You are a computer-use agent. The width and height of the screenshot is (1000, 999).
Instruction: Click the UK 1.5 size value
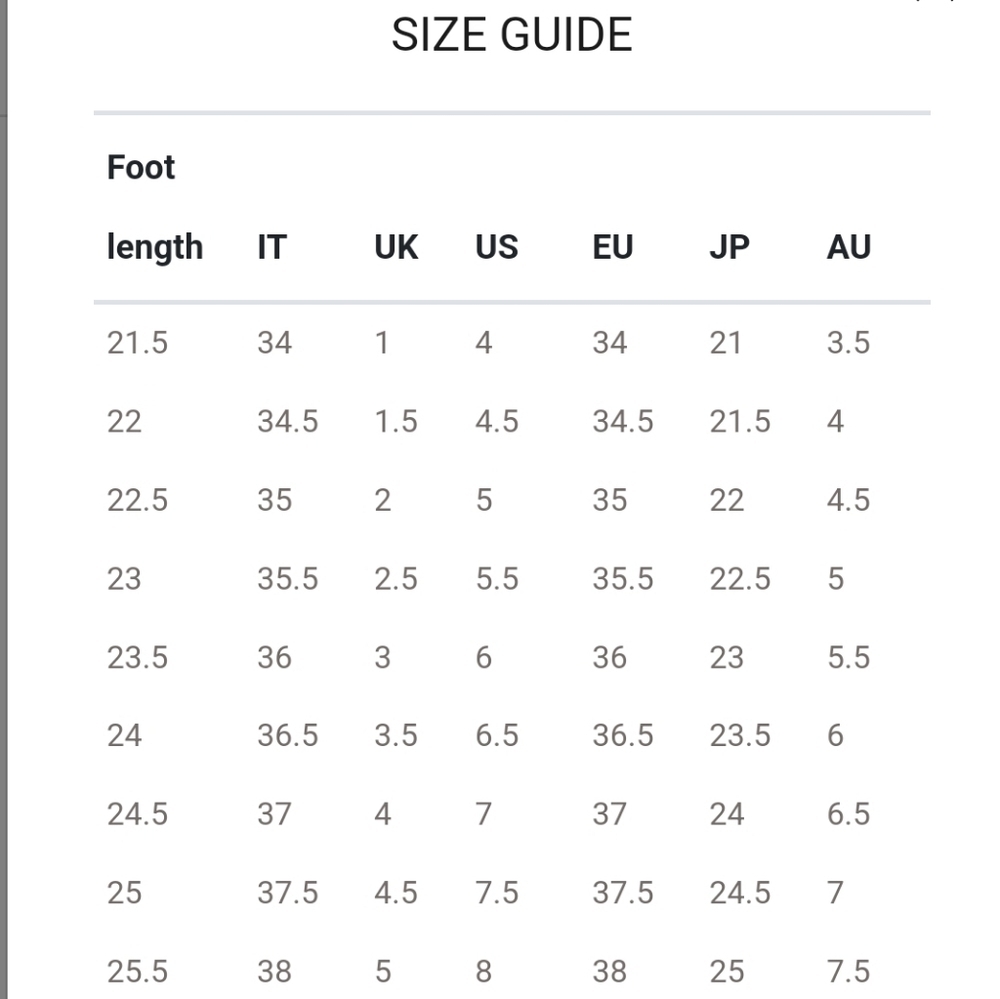[396, 422]
